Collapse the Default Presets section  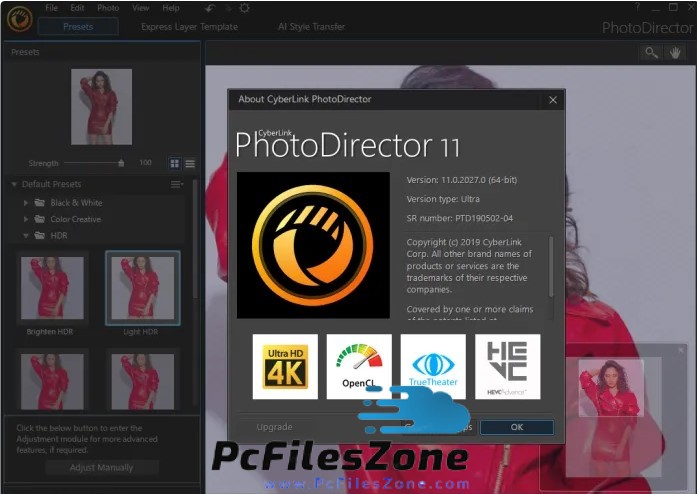14,185
